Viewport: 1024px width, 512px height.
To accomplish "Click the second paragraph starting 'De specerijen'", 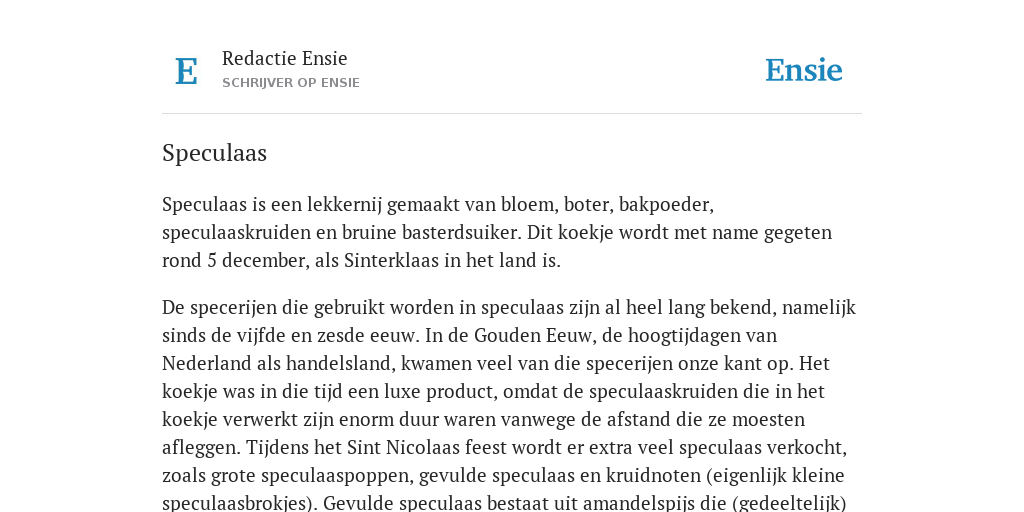I will [510, 405].
